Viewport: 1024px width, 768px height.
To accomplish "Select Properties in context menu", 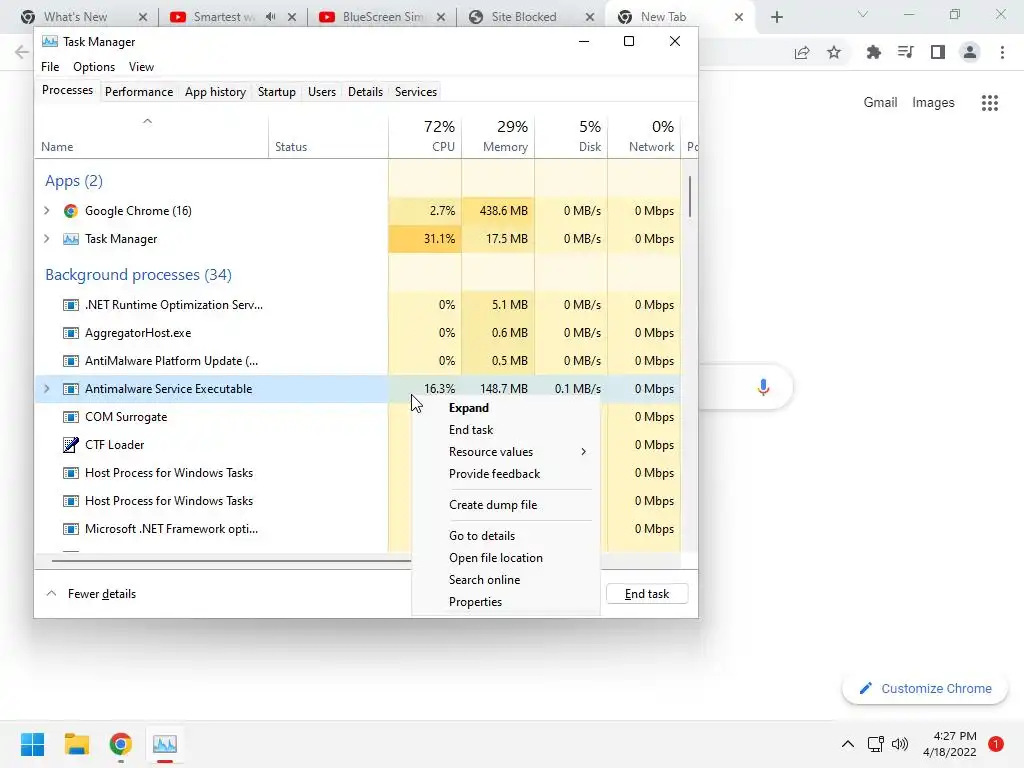I will [x=506, y=602].
